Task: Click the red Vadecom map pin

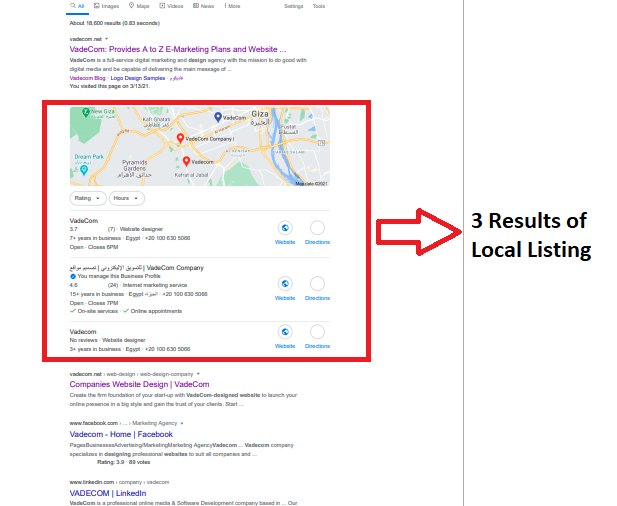Action: [187, 161]
